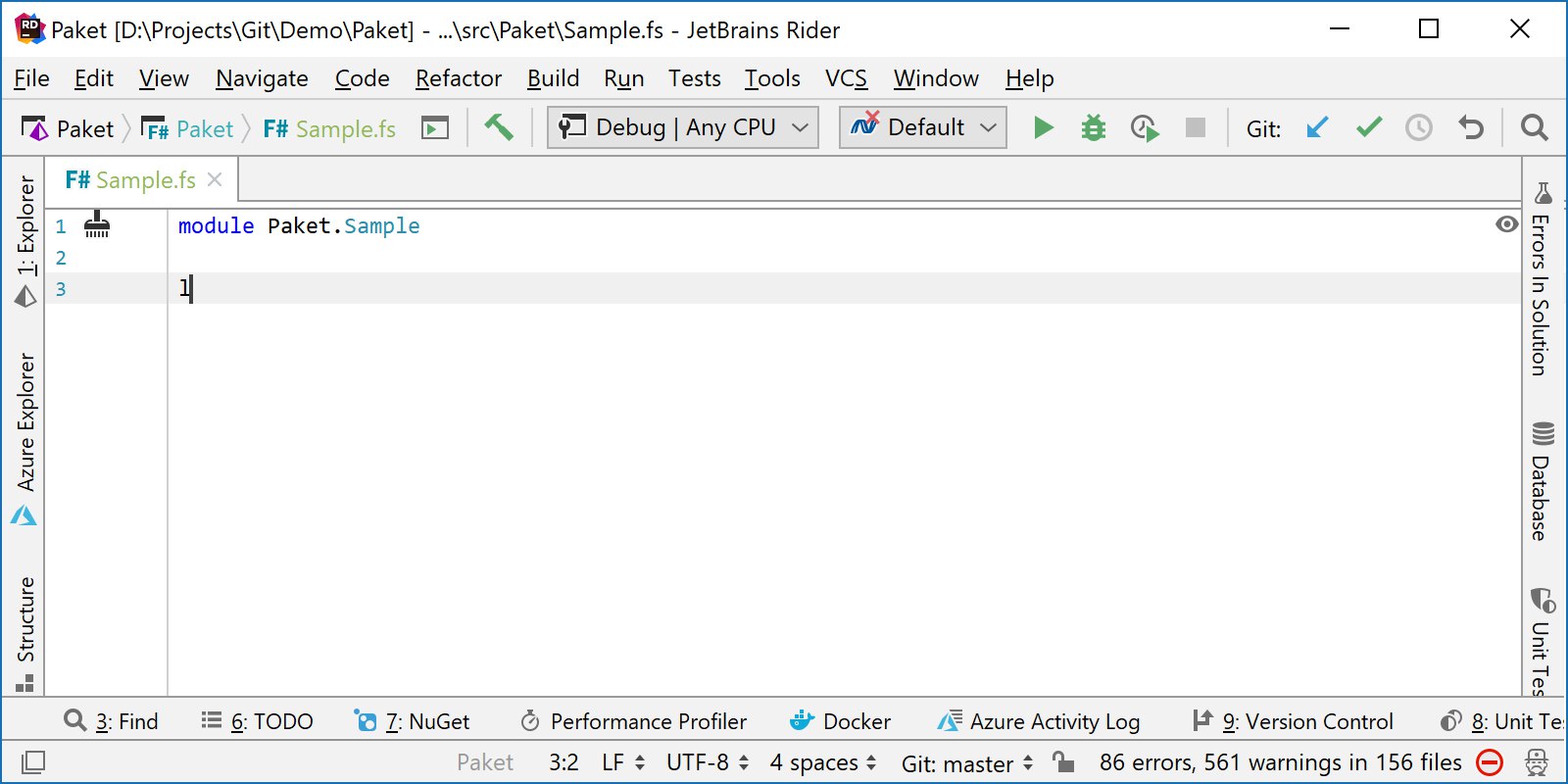Open the Edit menu

pyautogui.click(x=94, y=78)
